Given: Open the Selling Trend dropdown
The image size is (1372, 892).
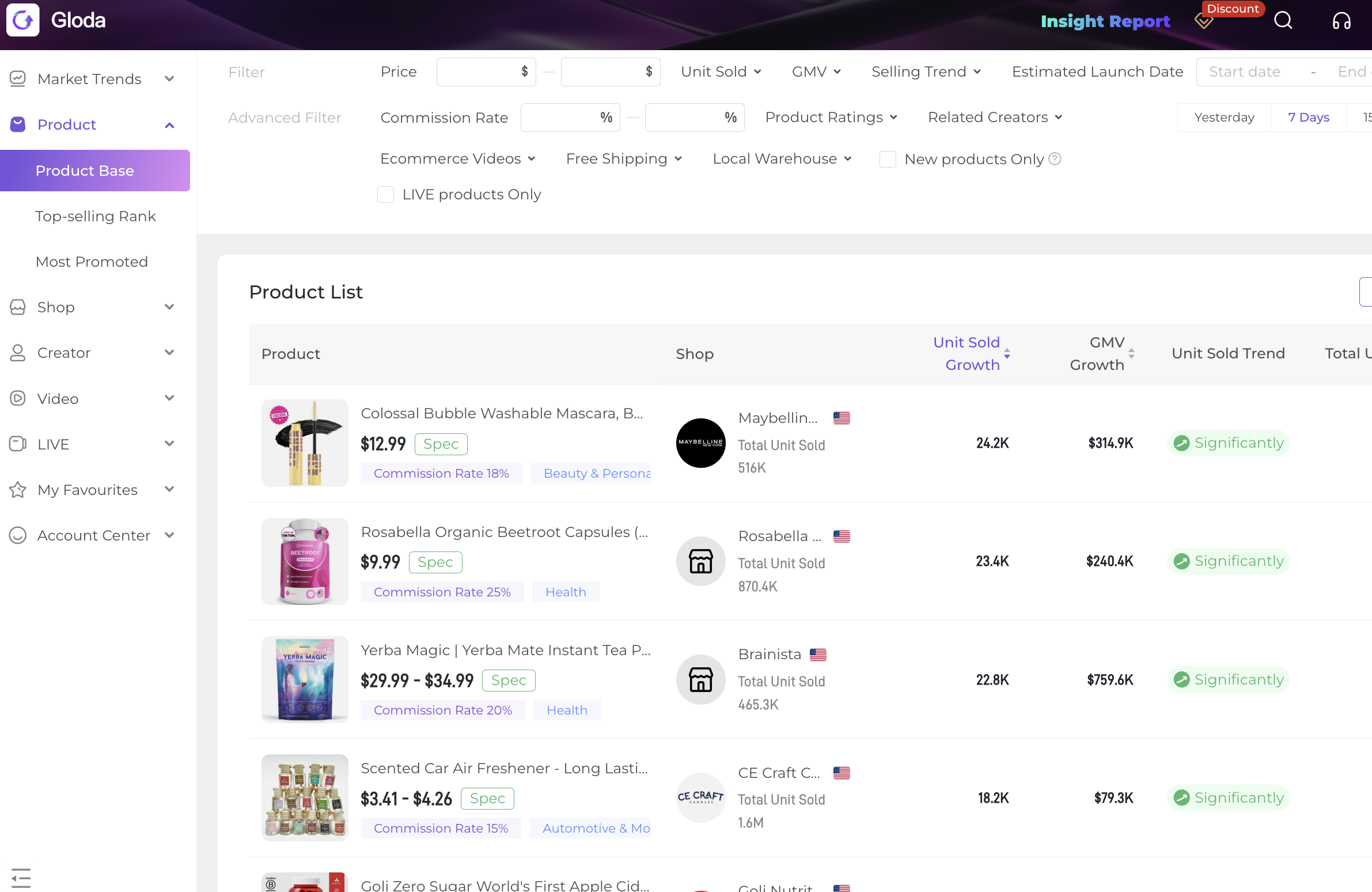Looking at the screenshot, I should [x=926, y=71].
